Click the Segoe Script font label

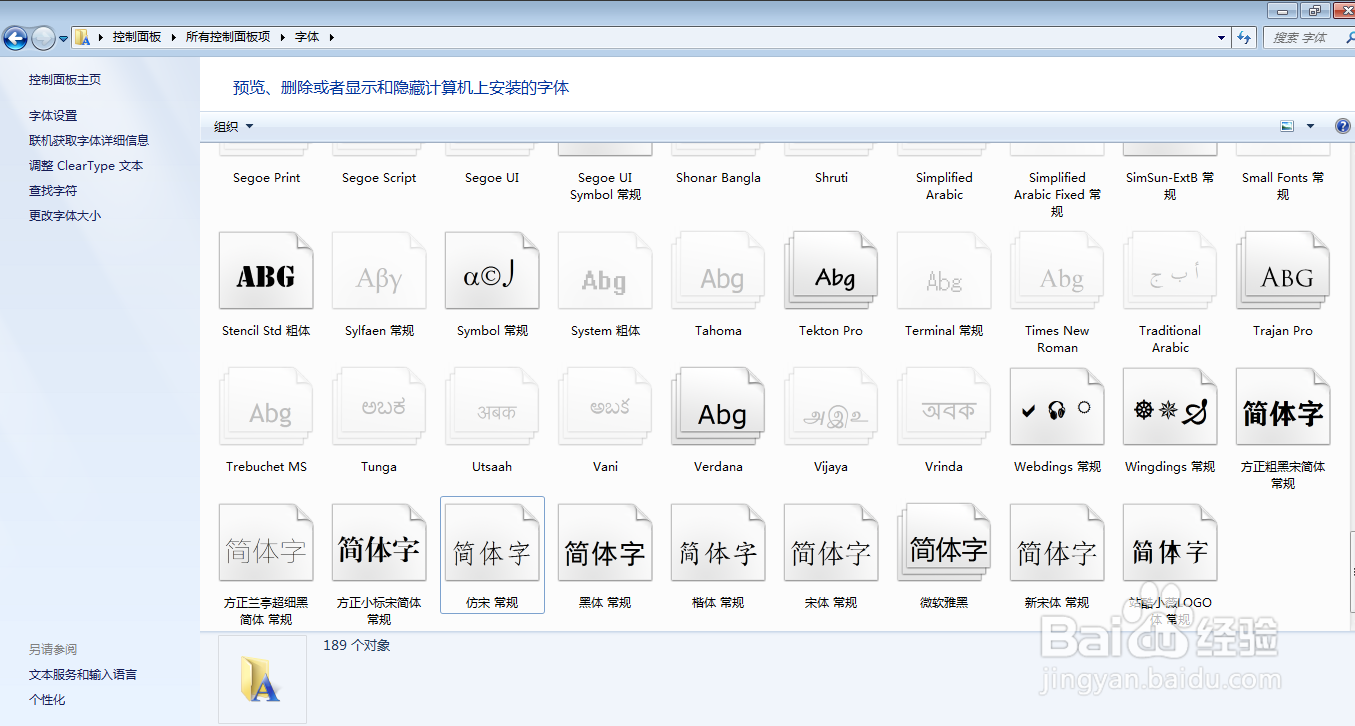point(379,178)
